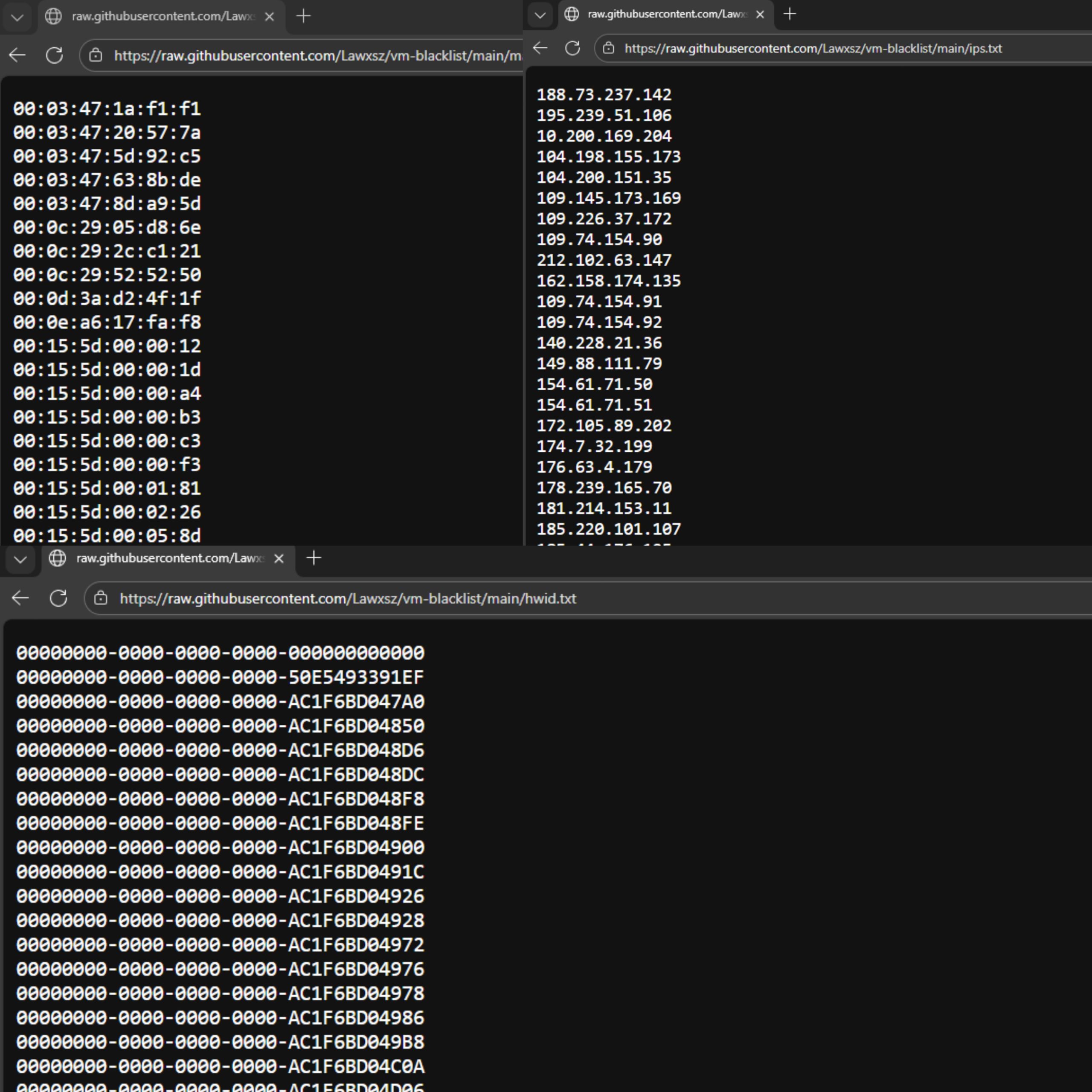Click MAC address 00:0d:3a:d2:4f:1f
1092x1092 pixels.
pyautogui.click(x=107, y=299)
